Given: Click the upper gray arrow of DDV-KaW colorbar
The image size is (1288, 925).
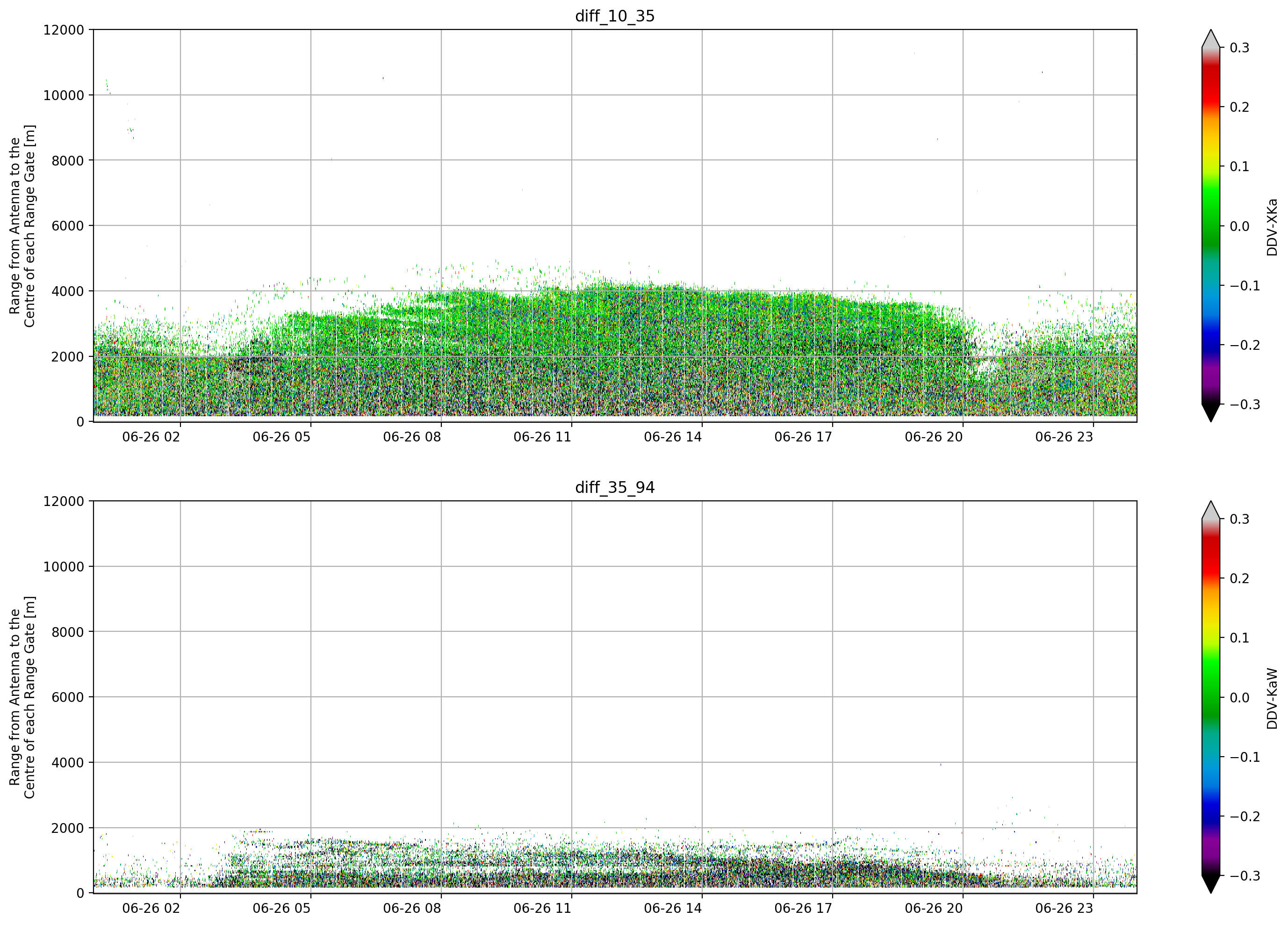Looking at the screenshot, I should [1211, 510].
